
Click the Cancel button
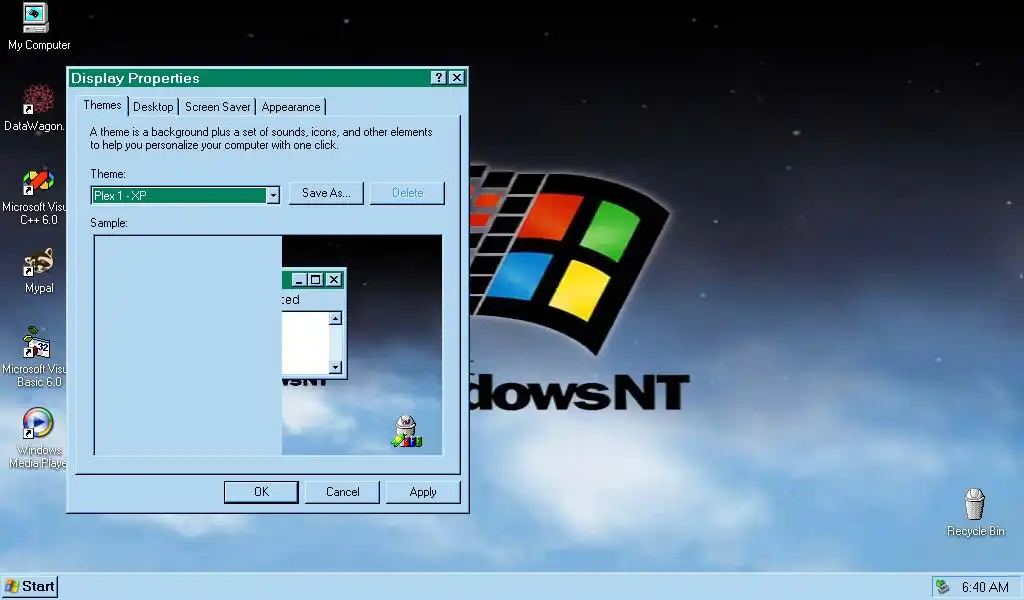342,492
